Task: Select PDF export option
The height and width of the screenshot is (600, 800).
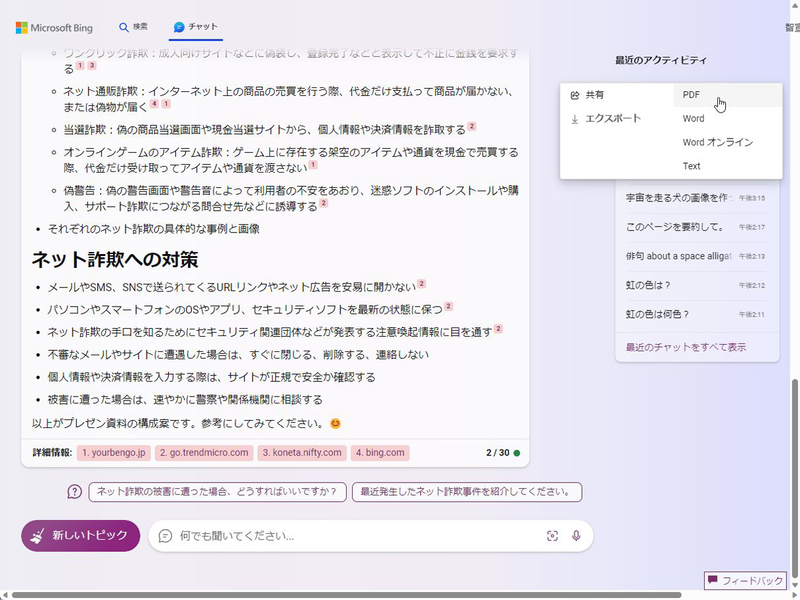Action: pos(692,95)
